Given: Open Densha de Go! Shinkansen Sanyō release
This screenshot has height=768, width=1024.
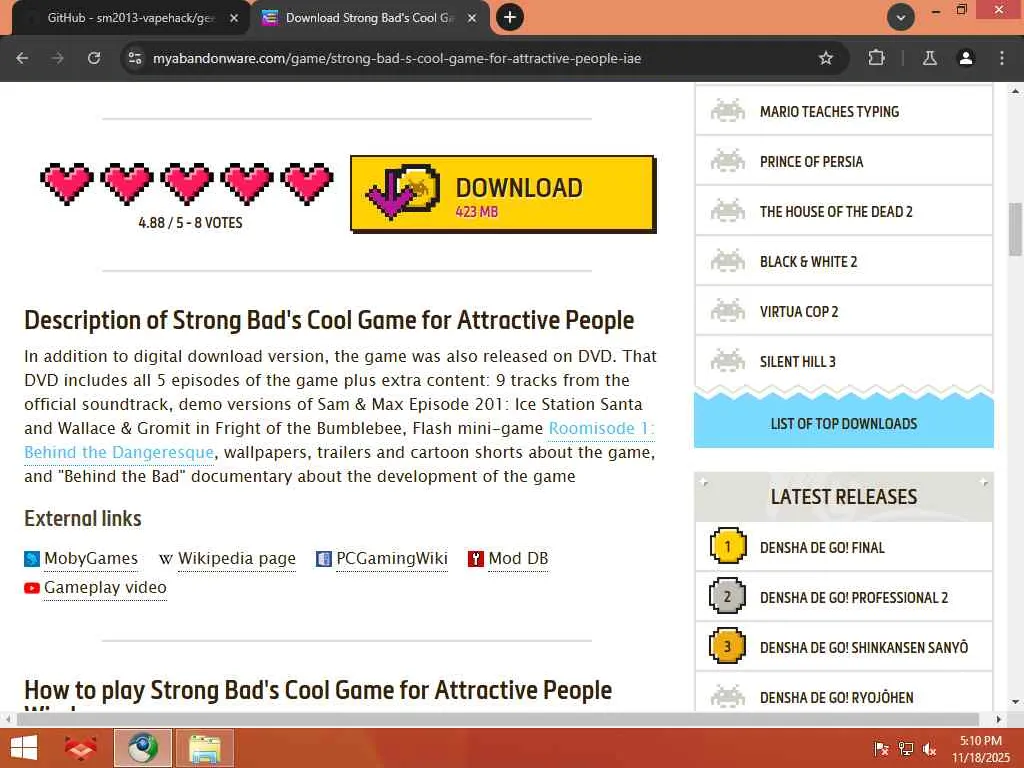Looking at the screenshot, I should [x=844, y=647].
